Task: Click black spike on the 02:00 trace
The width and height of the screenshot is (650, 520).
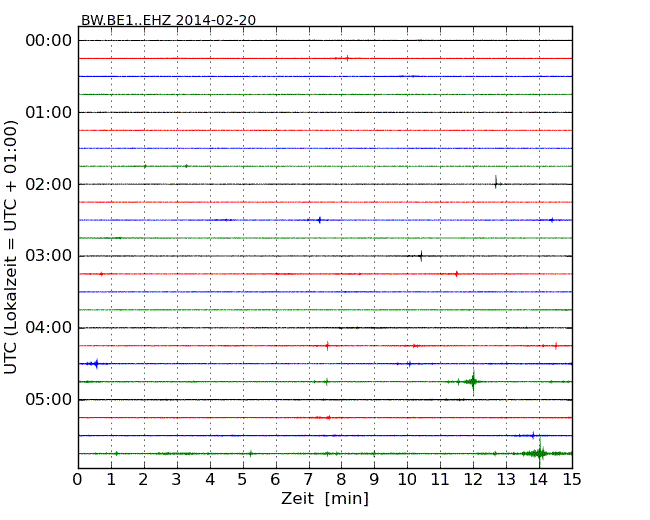Action: click(496, 182)
